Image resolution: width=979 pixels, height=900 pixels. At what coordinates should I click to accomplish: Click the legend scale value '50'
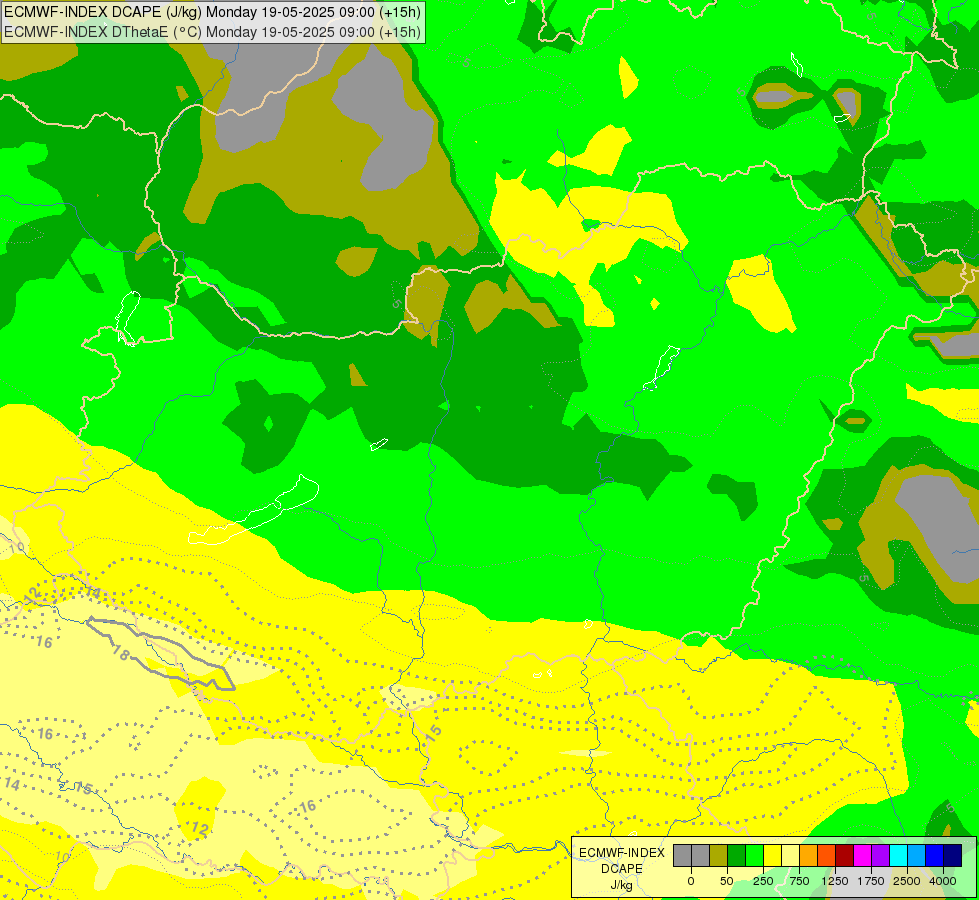[x=727, y=881]
